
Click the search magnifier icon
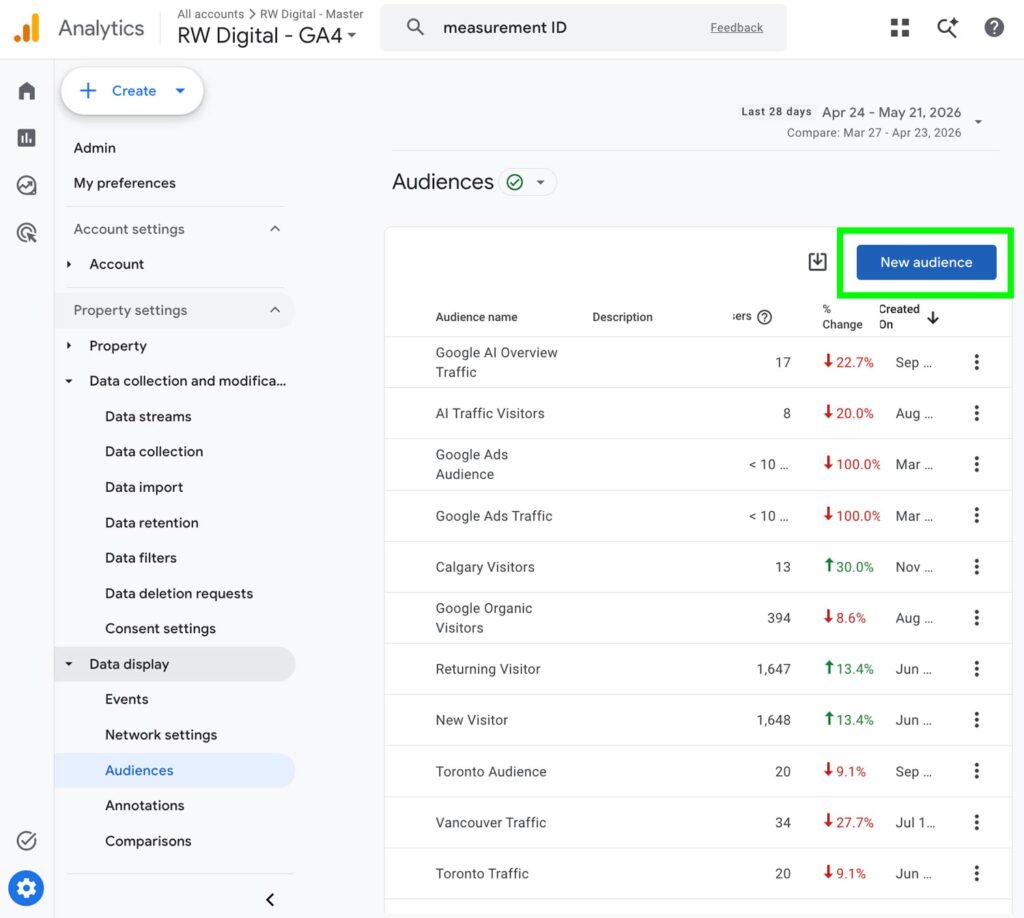point(415,27)
